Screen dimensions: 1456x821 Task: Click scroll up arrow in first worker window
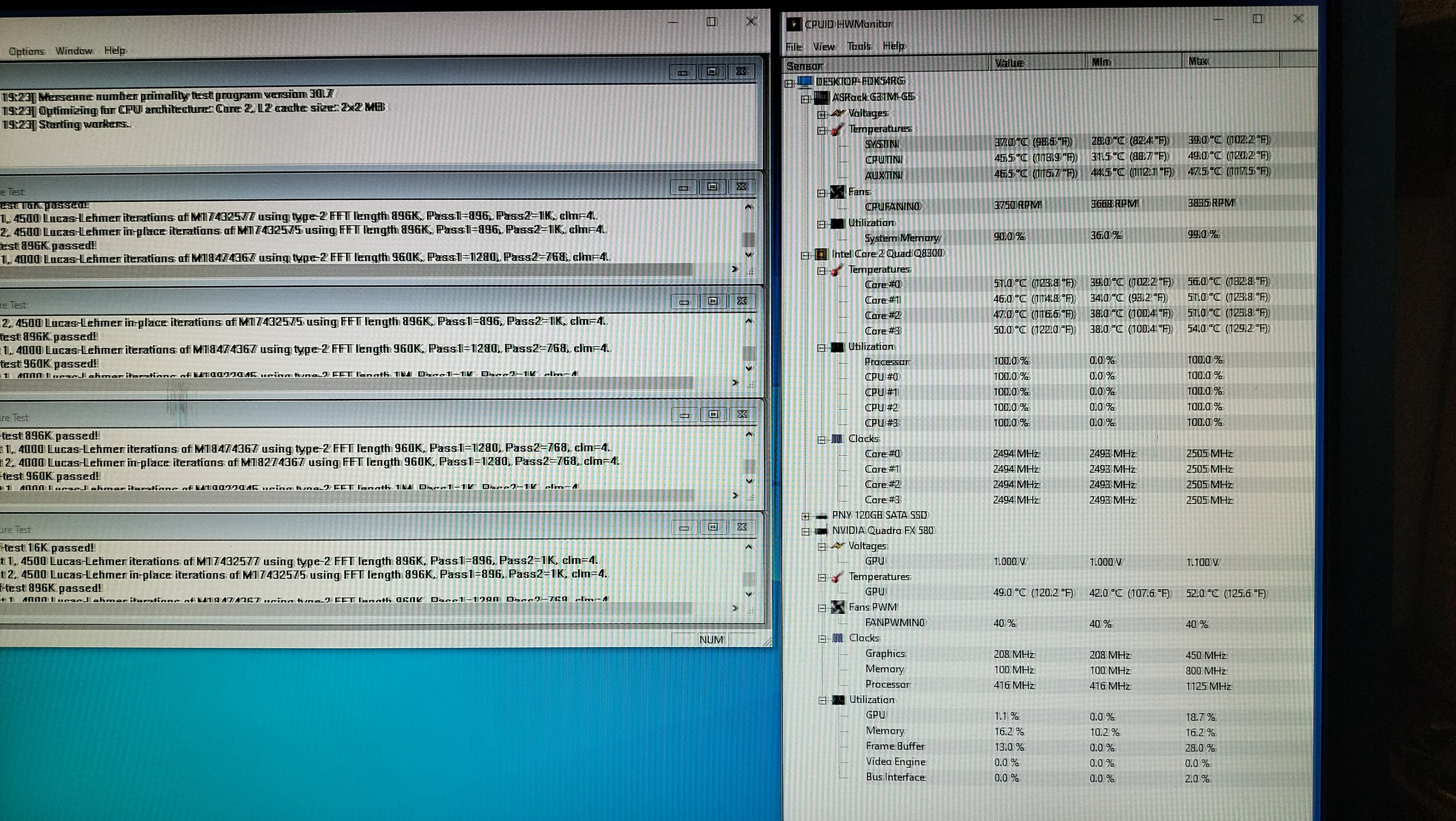[749, 207]
